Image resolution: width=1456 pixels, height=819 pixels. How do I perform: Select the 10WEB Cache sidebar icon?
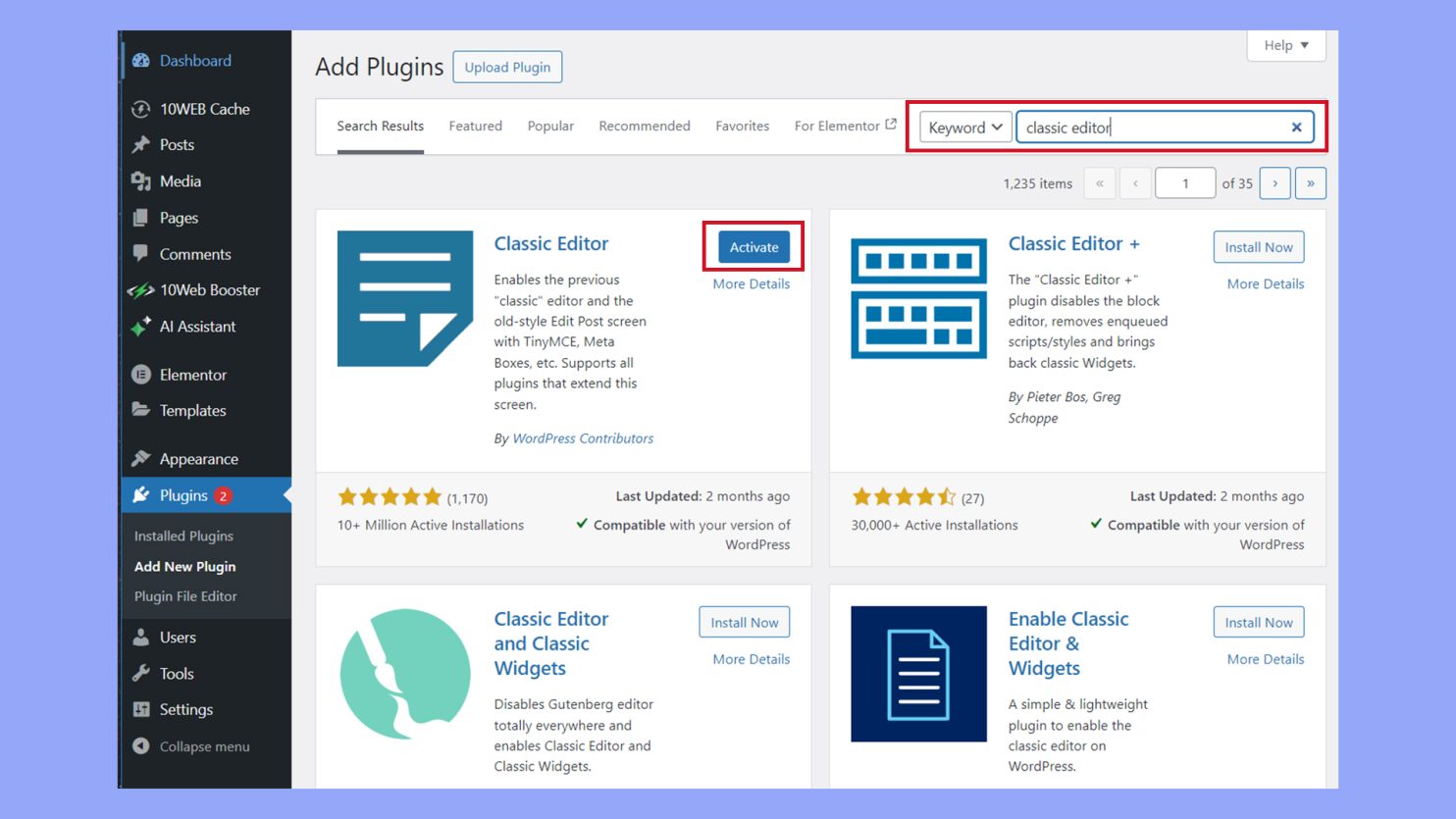pyautogui.click(x=141, y=108)
